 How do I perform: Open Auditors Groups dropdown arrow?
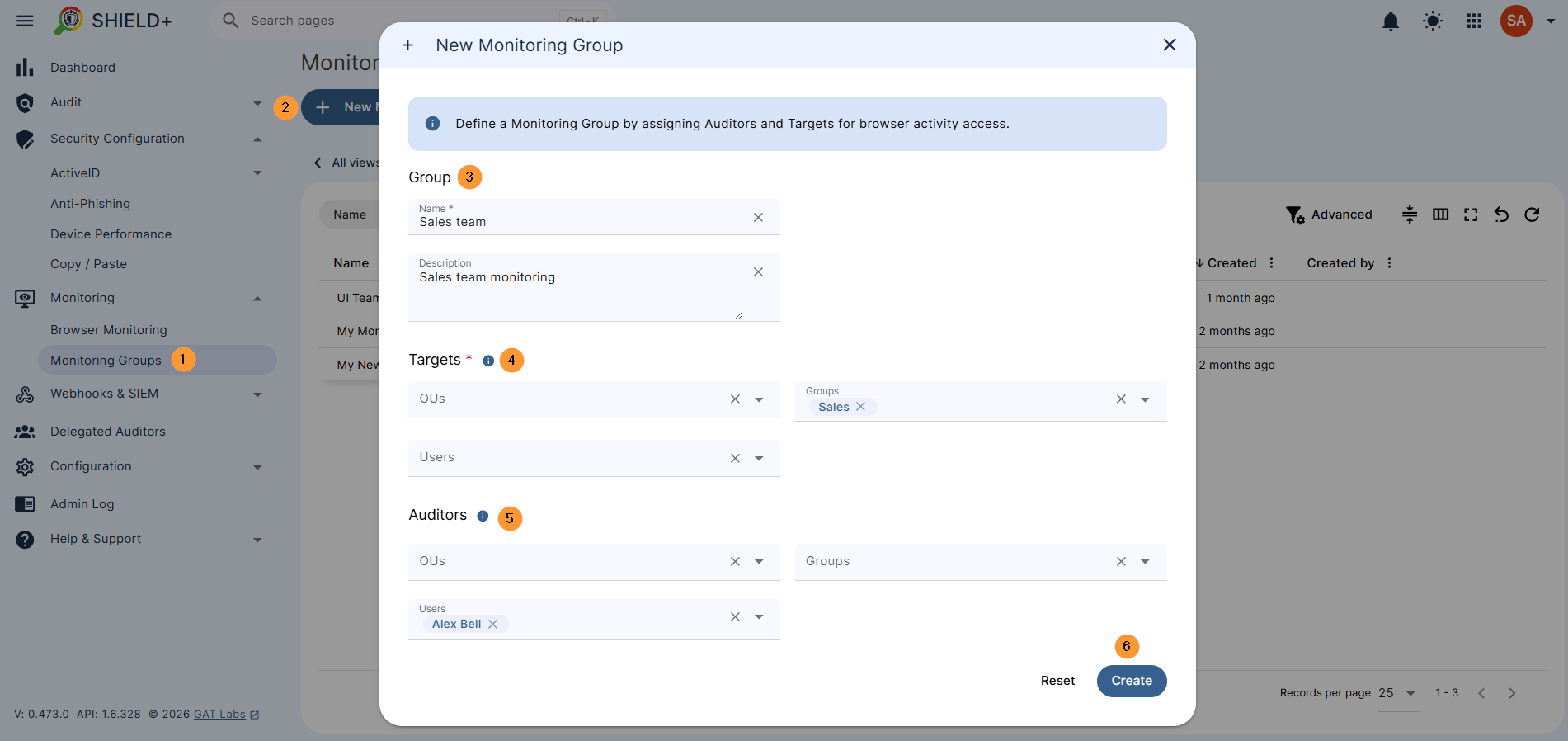coord(1145,562)
